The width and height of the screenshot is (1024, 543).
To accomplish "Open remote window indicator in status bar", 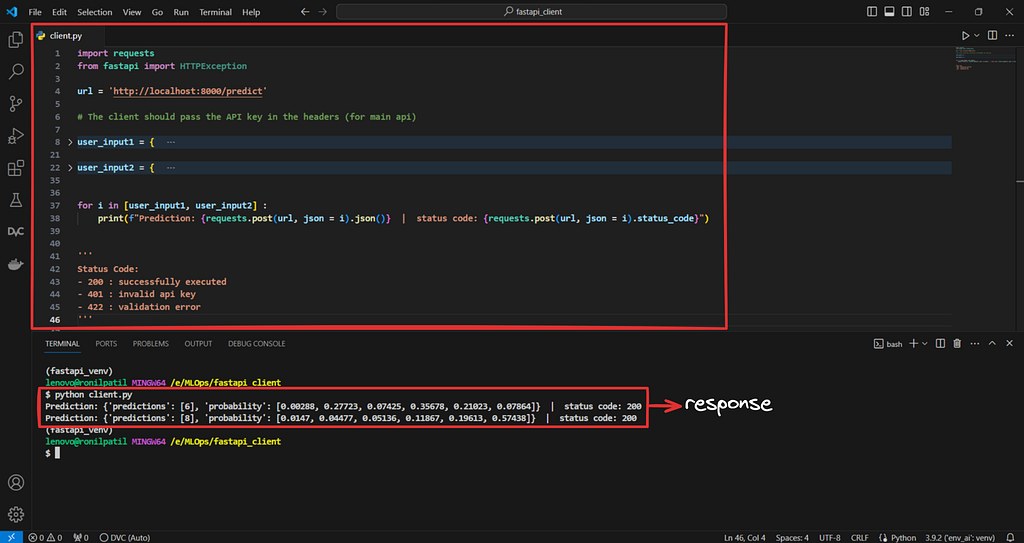I will pyautogui.click(x=11, y=538).
